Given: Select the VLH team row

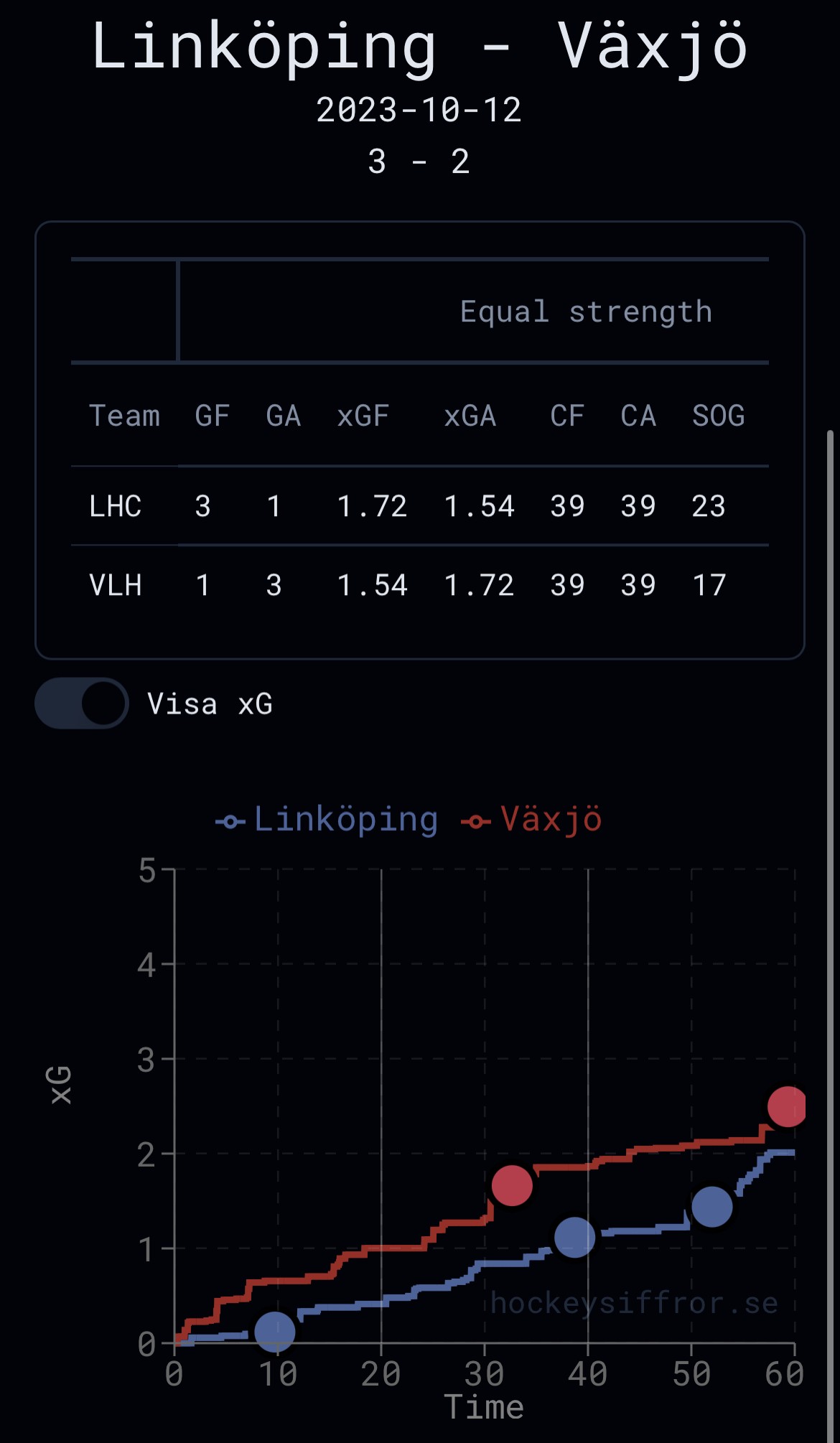Looking at the screenshot, I should [116, 585].
